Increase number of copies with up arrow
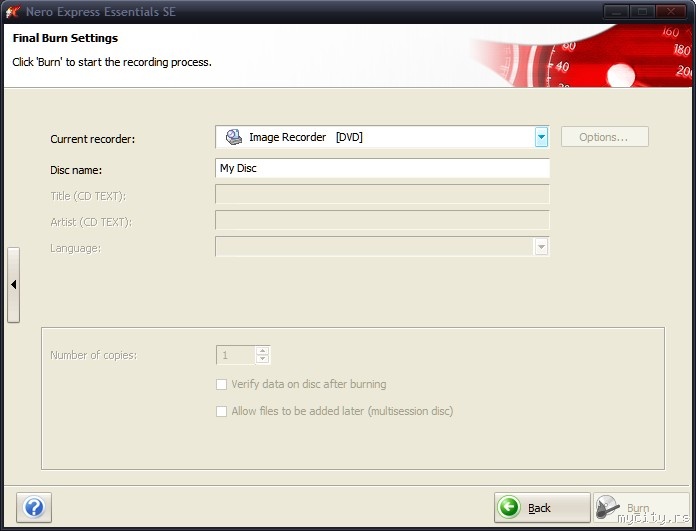The width and height of the screenshot is (696, 531). [263, 351]
